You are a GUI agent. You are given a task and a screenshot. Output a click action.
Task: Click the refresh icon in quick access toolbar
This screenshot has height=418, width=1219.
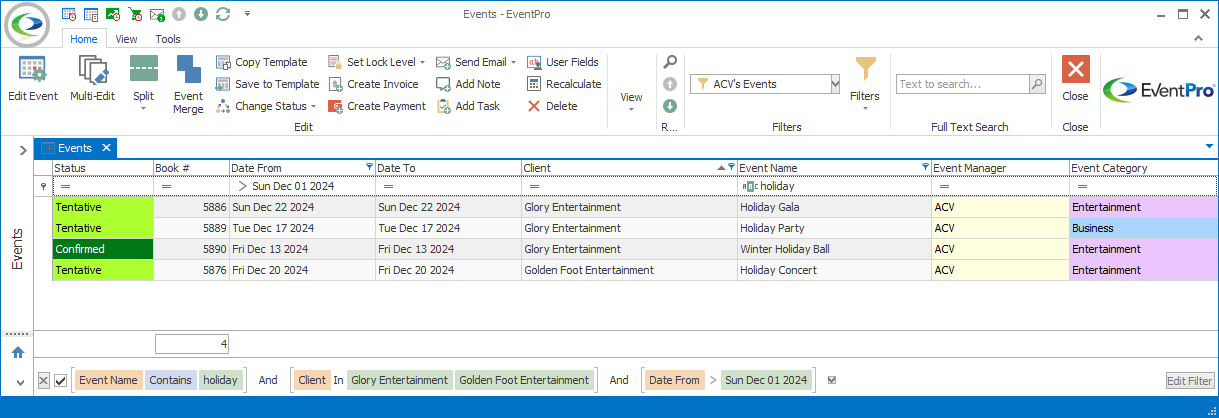pos(223,14)
